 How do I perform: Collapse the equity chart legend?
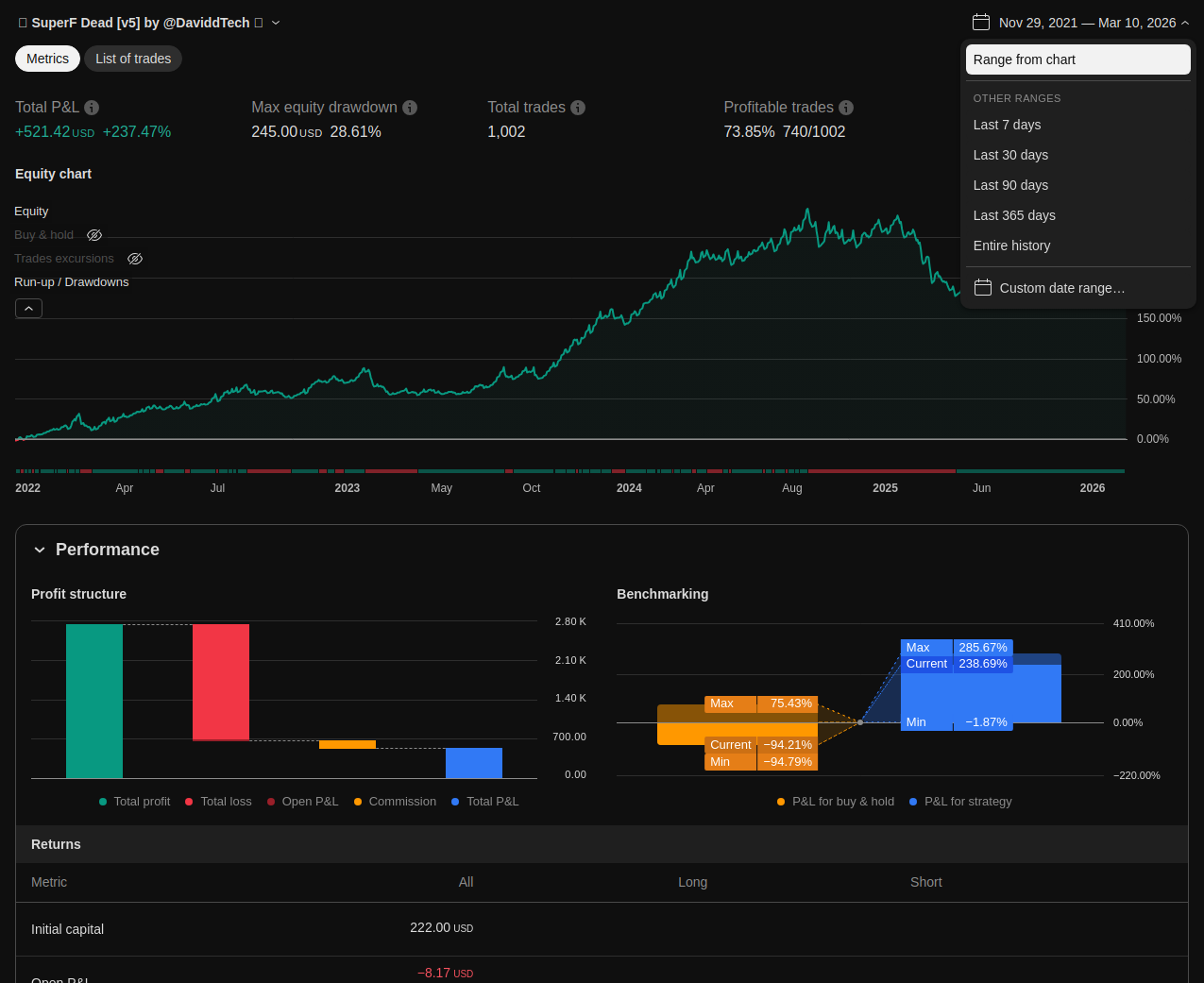[28, 309]
